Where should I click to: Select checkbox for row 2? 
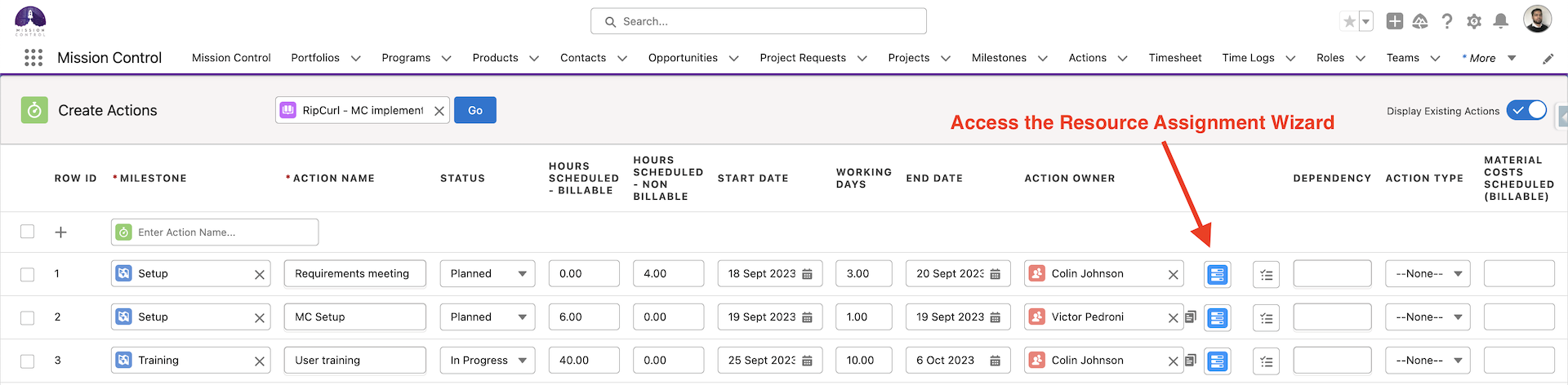point(28,318)
